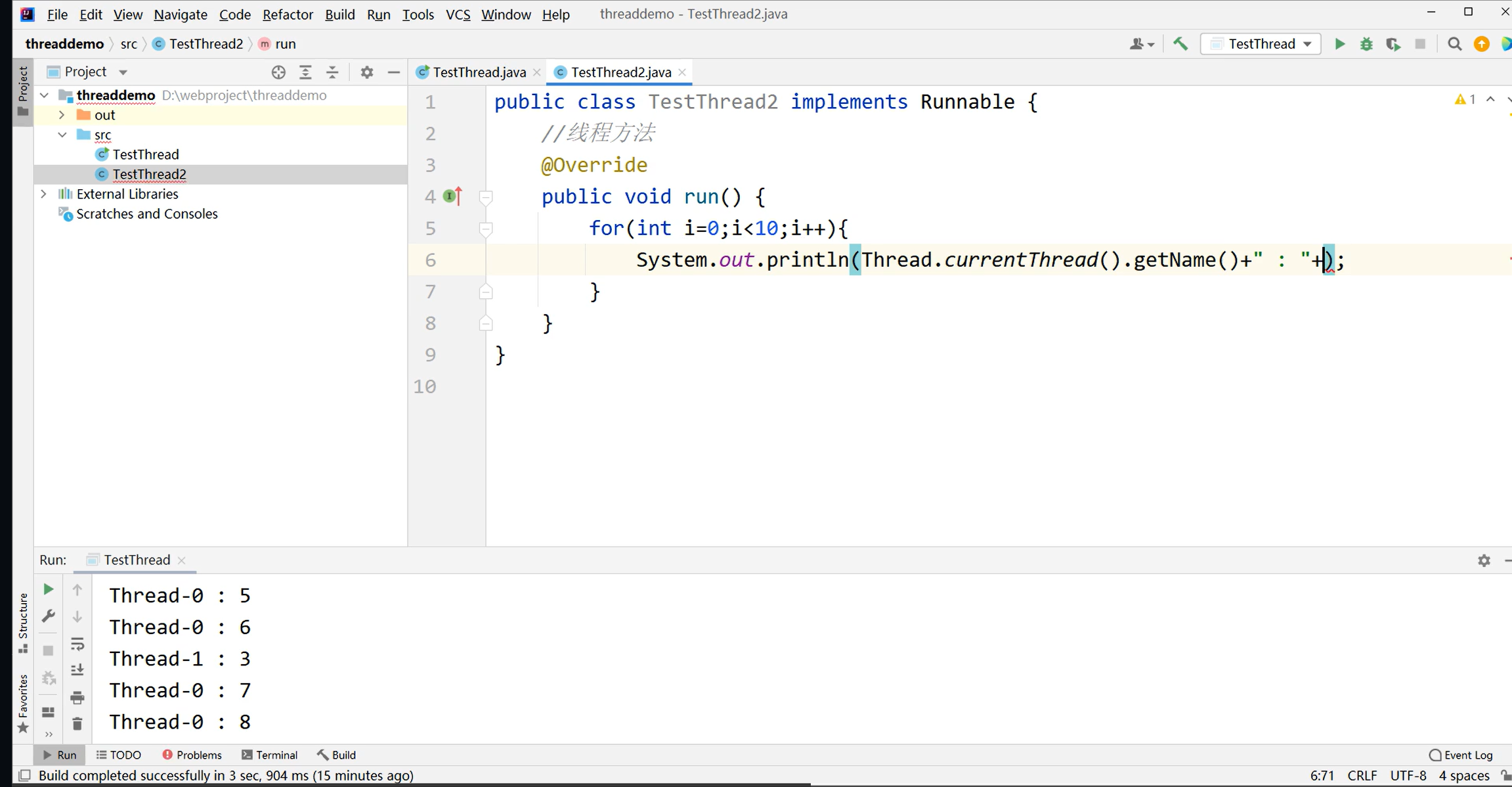Screen dimensions: 1512x787
Task: Open the wrench settings in Run panel
Action: coord(48,616)
